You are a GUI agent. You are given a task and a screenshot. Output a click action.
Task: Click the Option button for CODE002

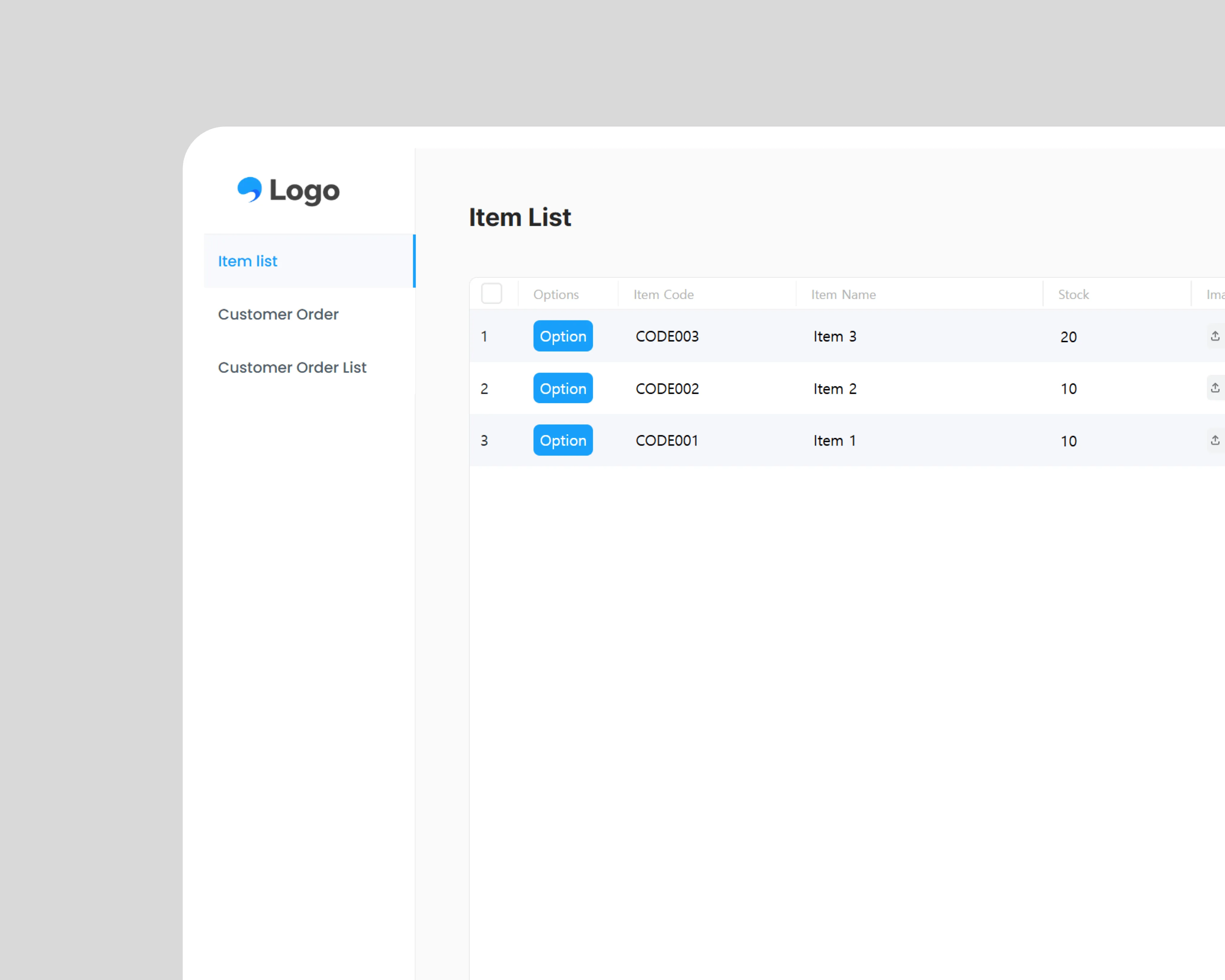(x=563, y=388)
